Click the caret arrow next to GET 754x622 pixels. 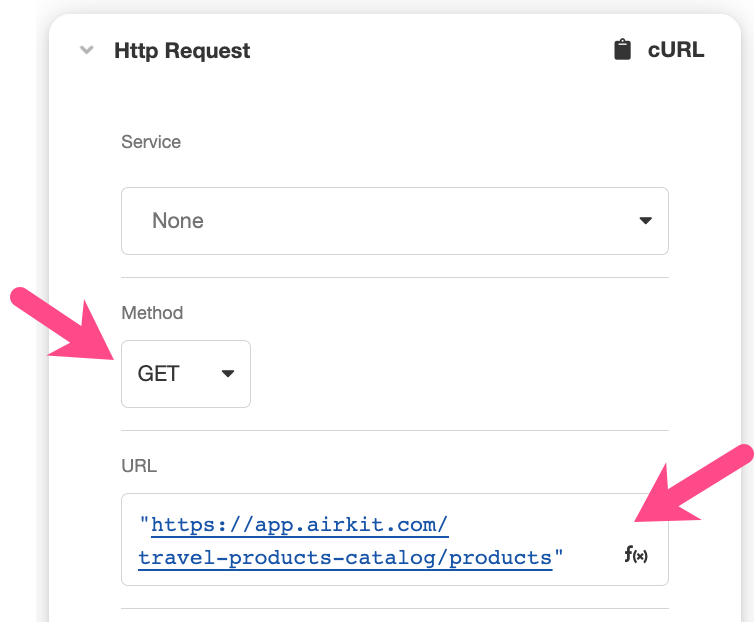click(x=228, y=373)
